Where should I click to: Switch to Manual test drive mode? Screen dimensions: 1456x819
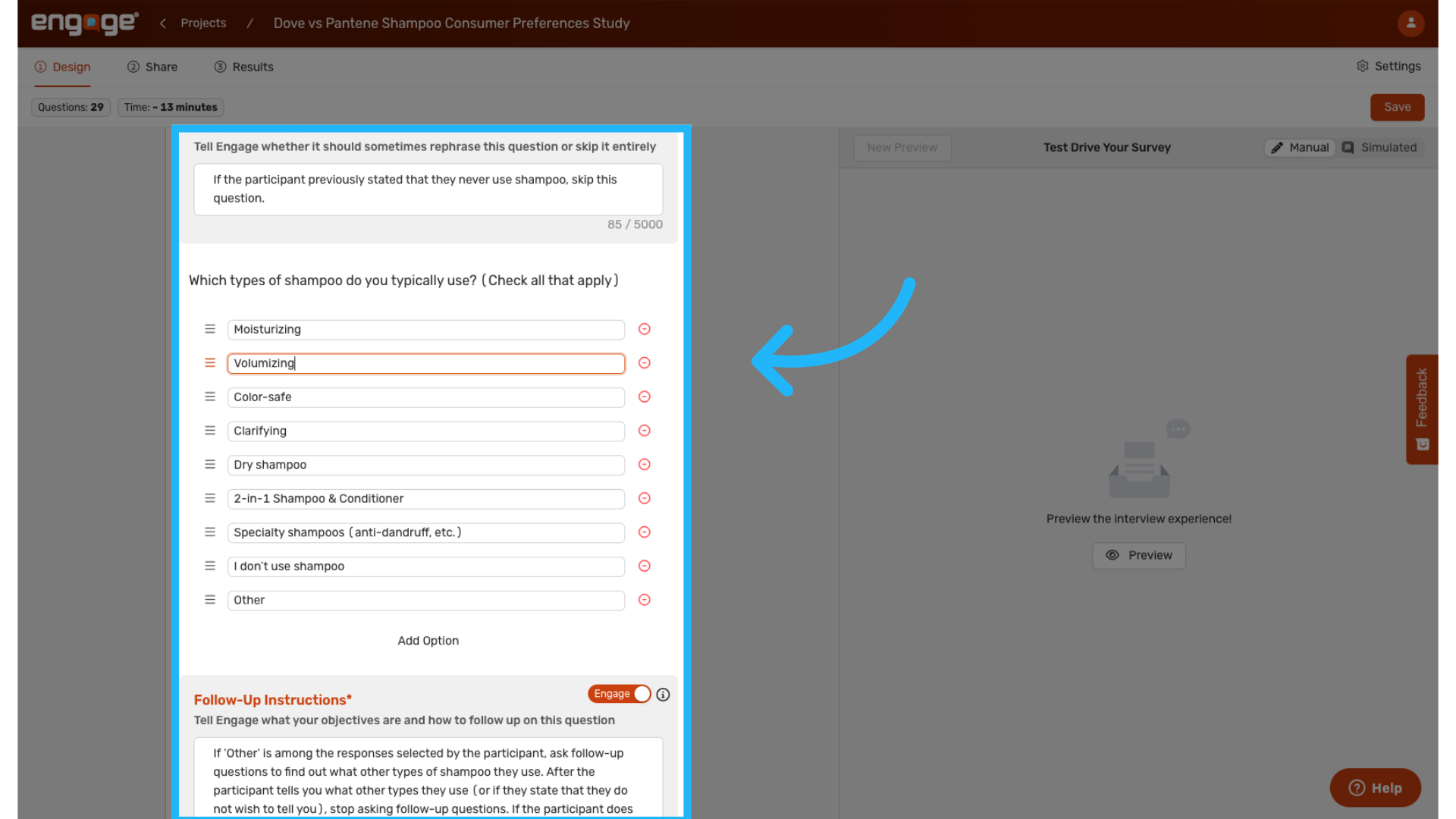pos(1300,148)
